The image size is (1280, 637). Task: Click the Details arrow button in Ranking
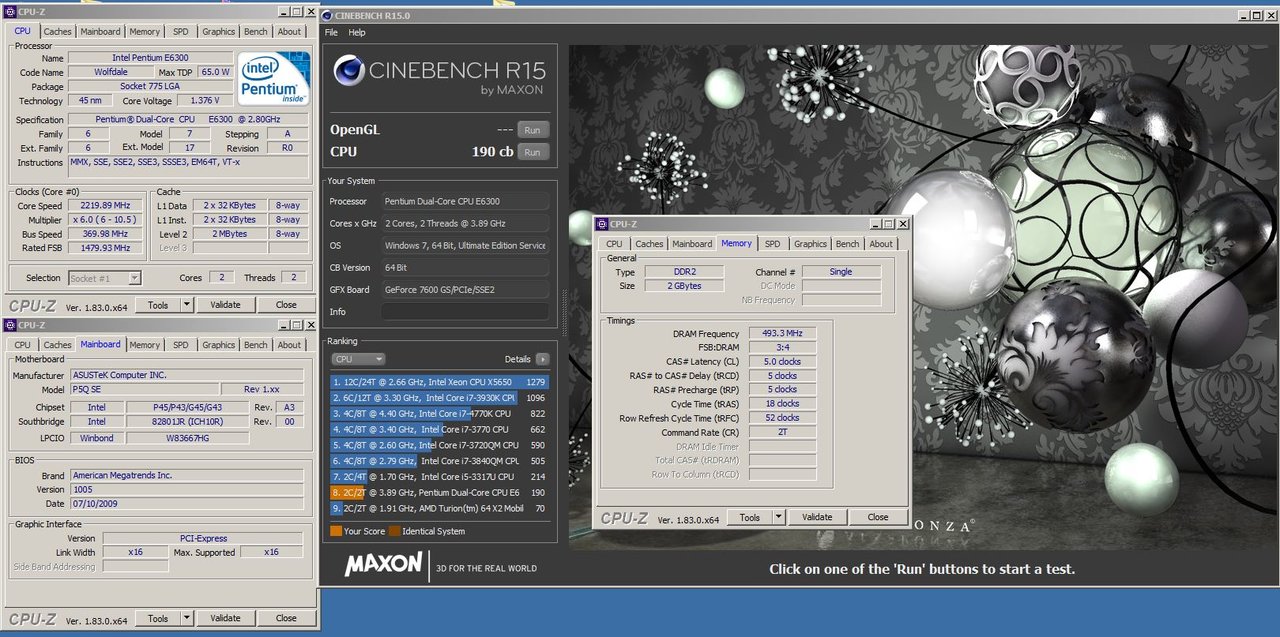click(542, 359)
